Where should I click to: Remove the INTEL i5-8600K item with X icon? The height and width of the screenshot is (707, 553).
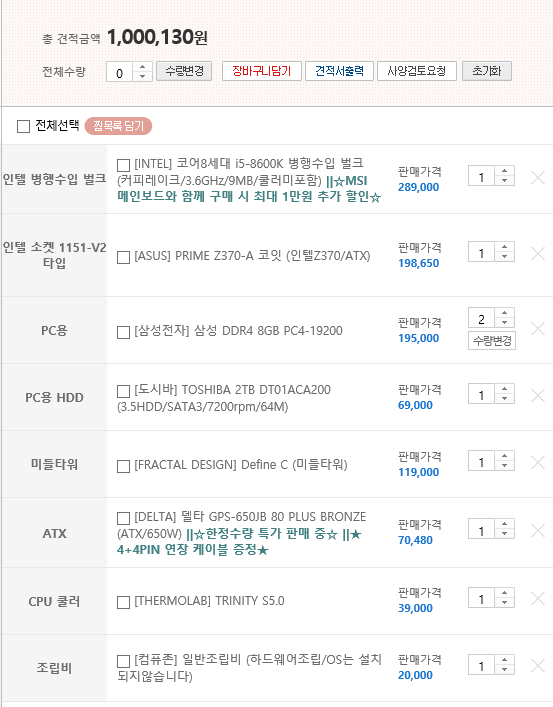tap(538, 178)
